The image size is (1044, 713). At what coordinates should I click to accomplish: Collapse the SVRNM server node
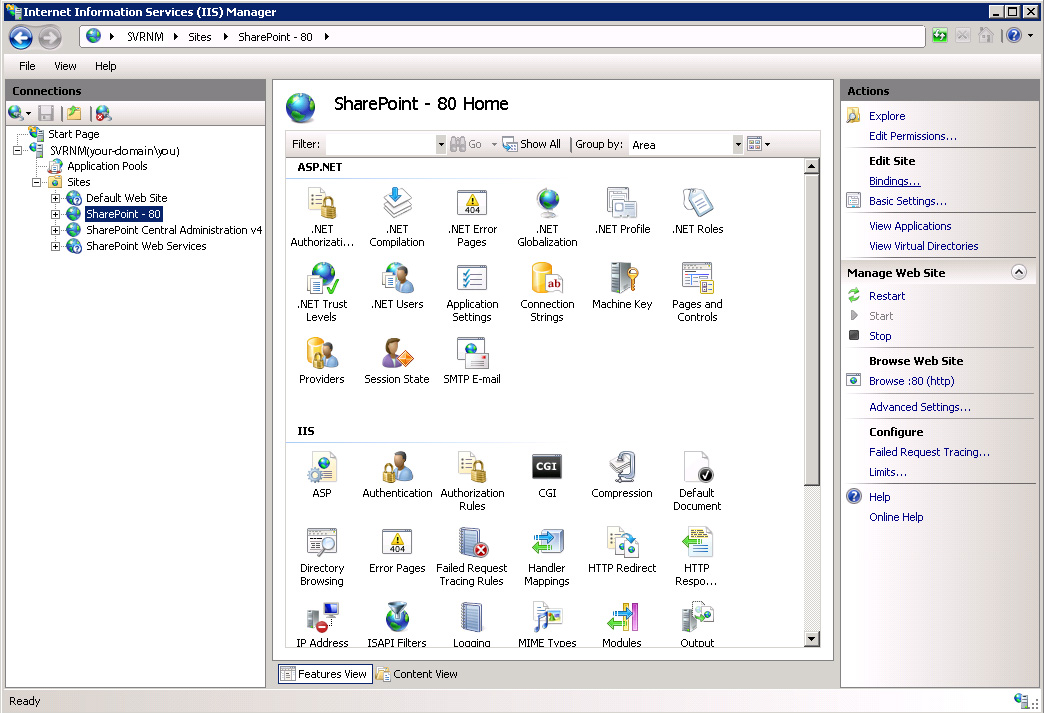pyautogui.click(x=18, y=151)
